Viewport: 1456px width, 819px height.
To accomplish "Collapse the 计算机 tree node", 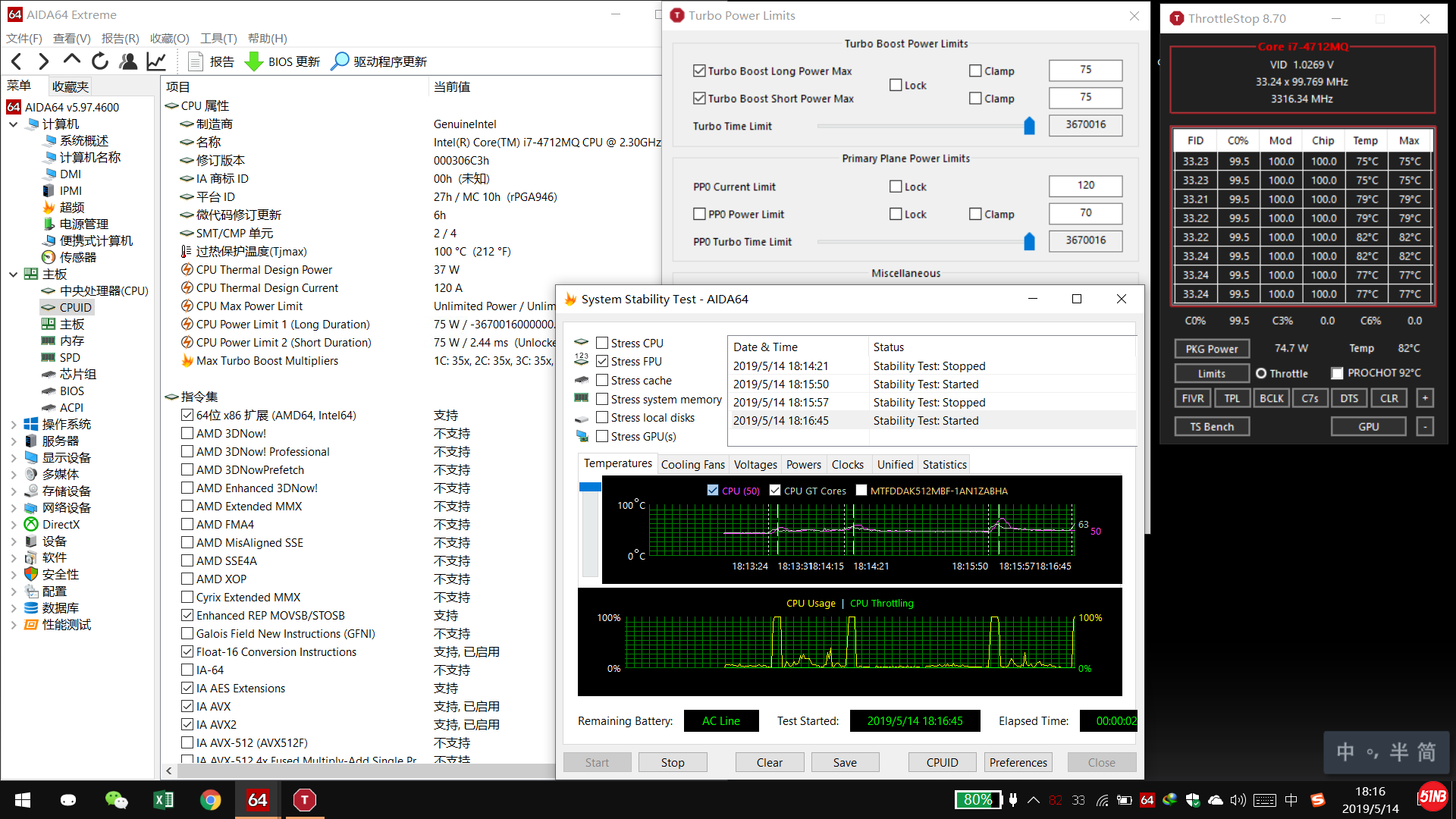I will point(14,124).
